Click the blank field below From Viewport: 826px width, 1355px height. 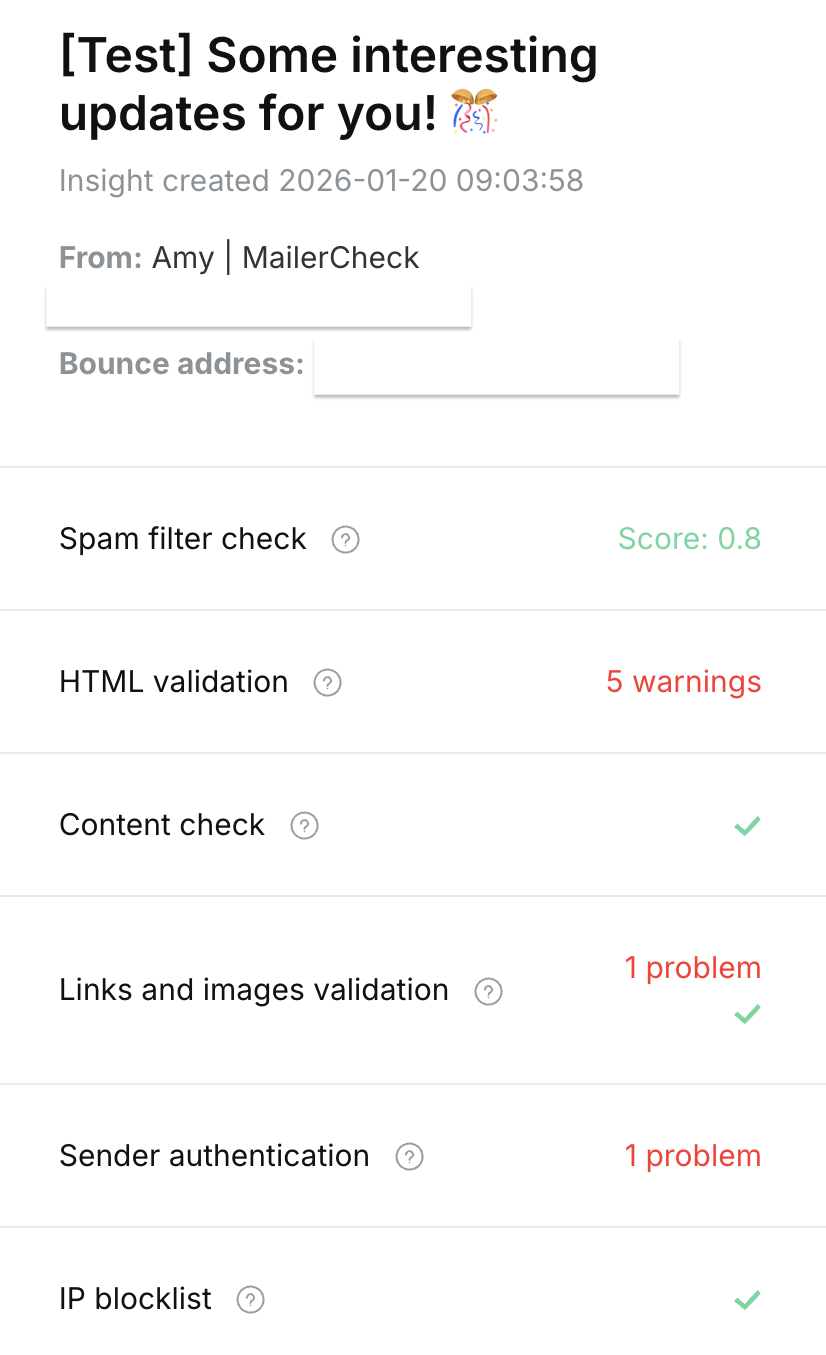pos(258,307)
